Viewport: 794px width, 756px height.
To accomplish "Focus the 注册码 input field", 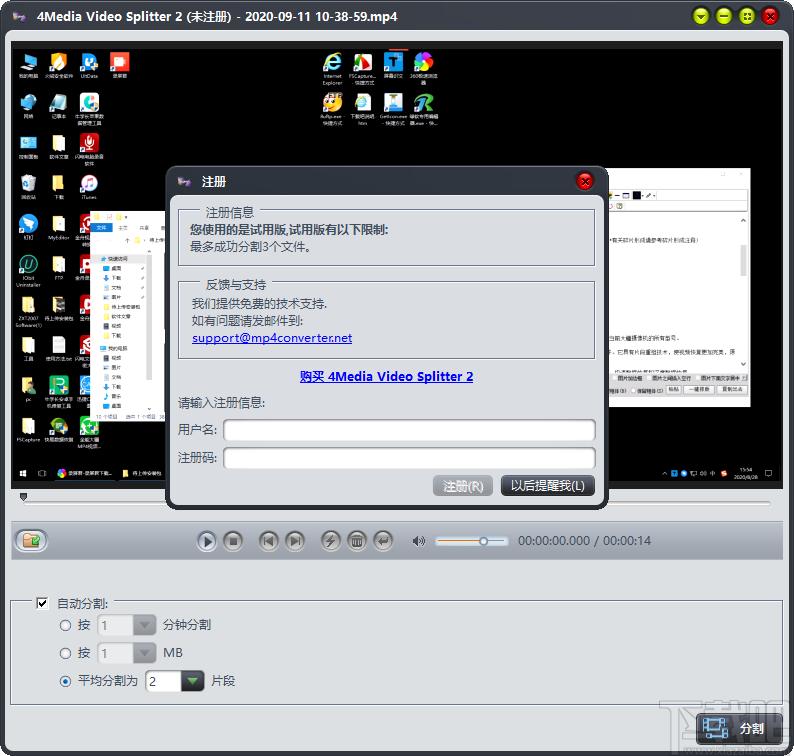I will [409, 458].
